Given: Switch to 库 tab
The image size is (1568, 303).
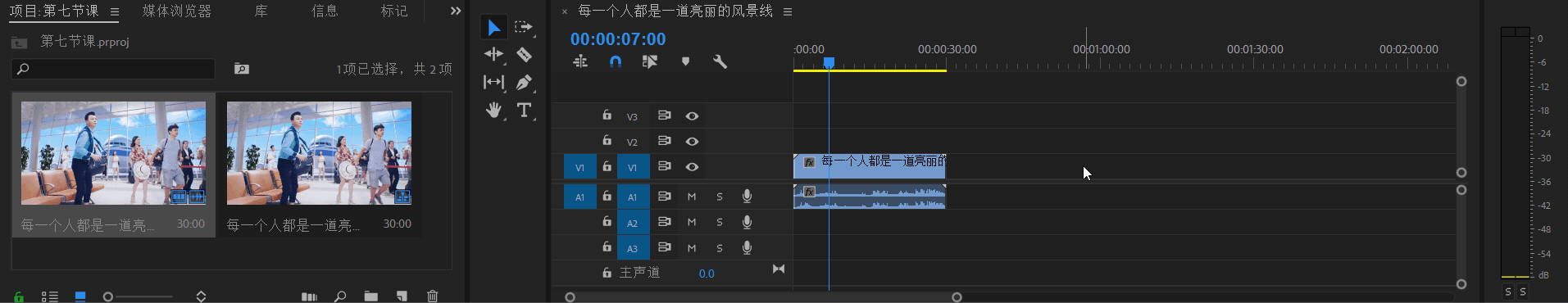Looking at the screenshot, I should coord(261,11).
